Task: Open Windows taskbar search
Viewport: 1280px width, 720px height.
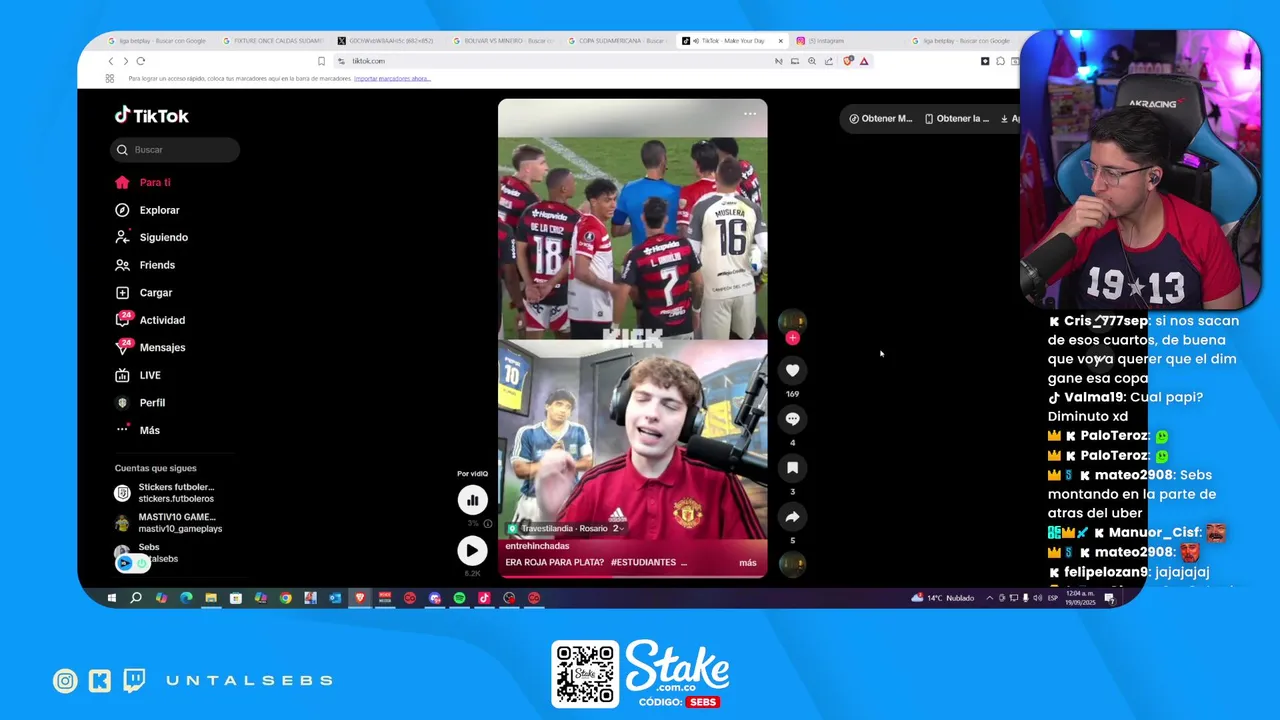Action: pyautogui.click(x=136, y=598)
